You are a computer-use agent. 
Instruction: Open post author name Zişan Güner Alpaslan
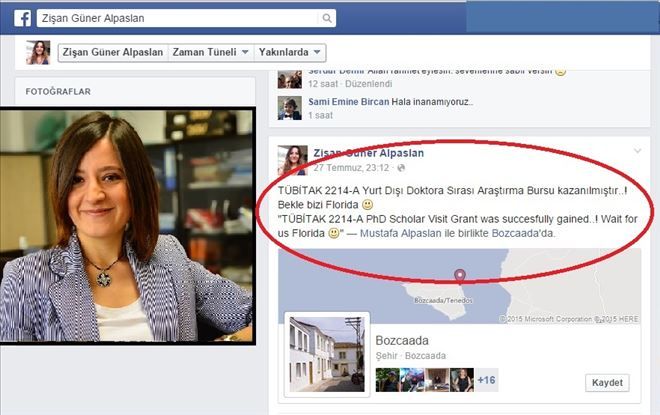pos(369,153)
